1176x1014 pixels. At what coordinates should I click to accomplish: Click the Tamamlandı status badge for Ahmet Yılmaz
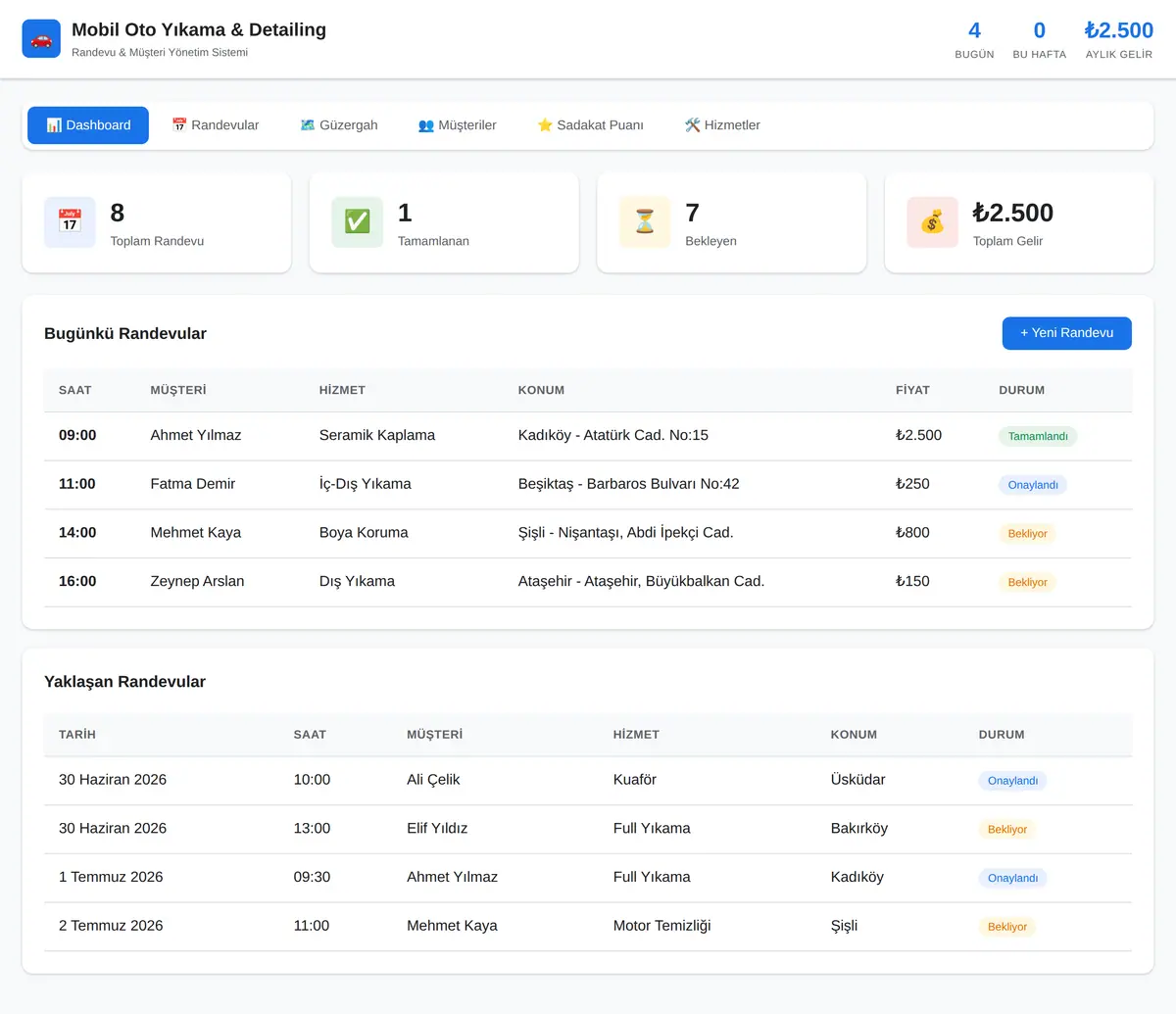point(1038,437)
